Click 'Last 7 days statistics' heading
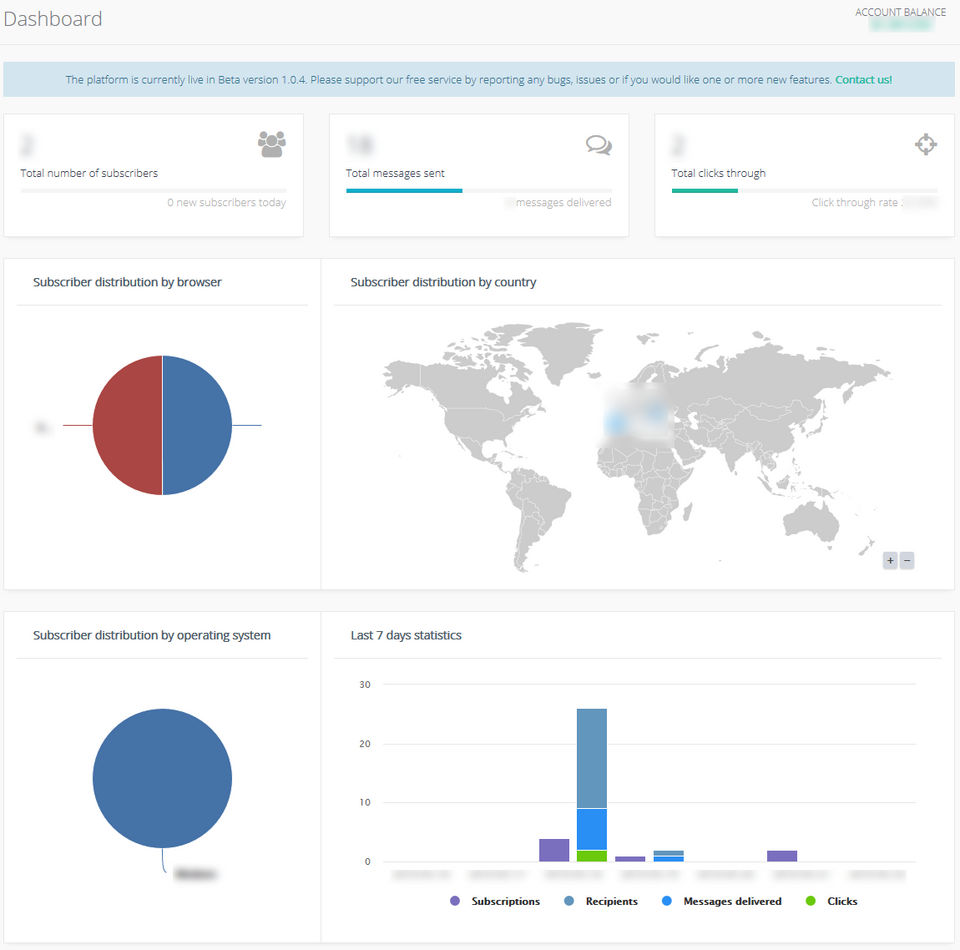This screenshot has width=960, height=950. pos(406,635)
